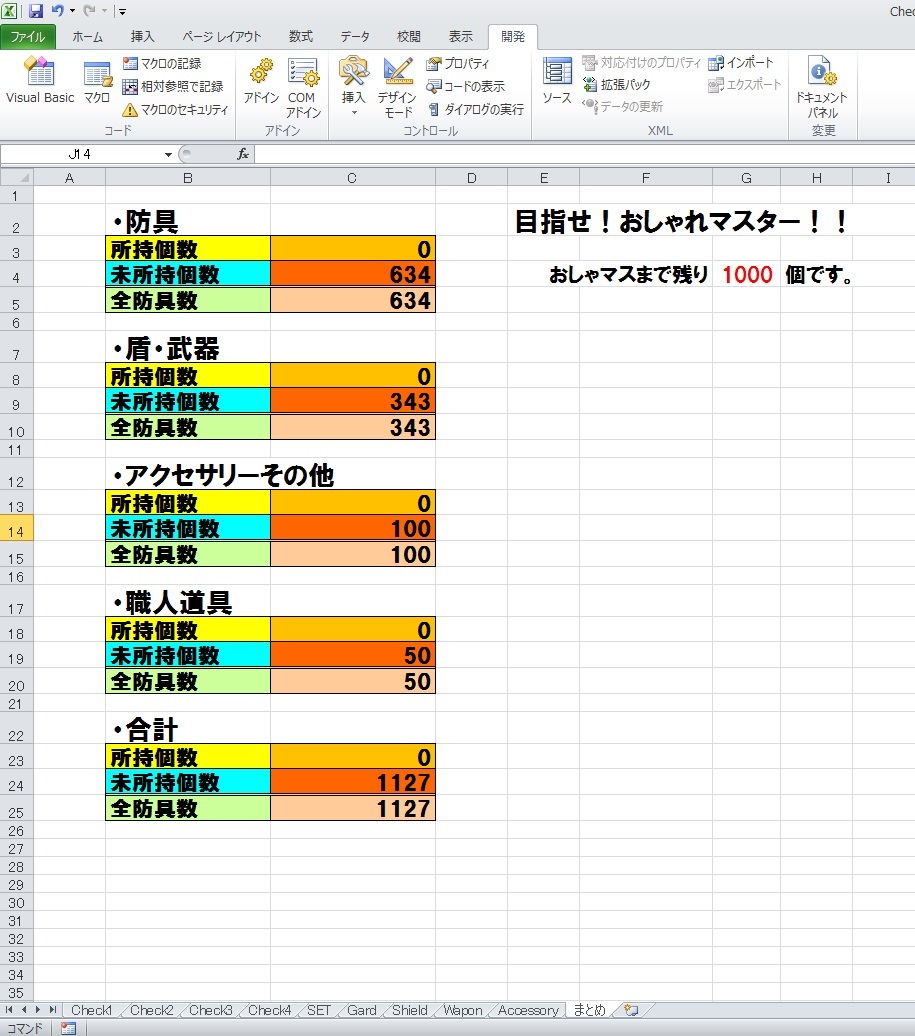
Task: Open the アドイン add-ins dialog
Action: pos(262,81)
